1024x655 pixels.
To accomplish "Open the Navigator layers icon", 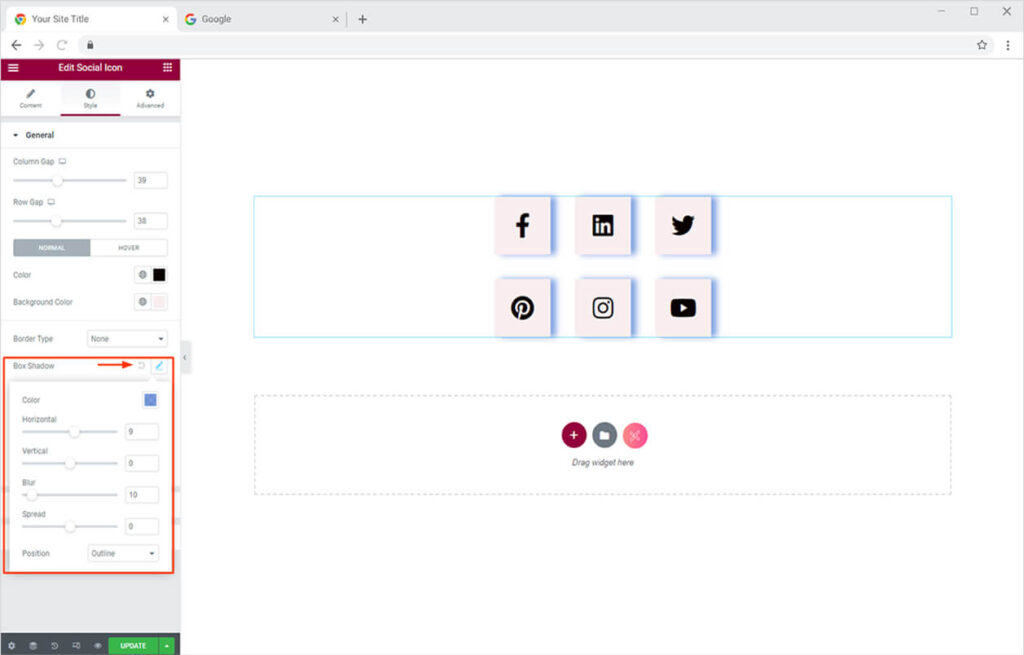I will 33,646.
